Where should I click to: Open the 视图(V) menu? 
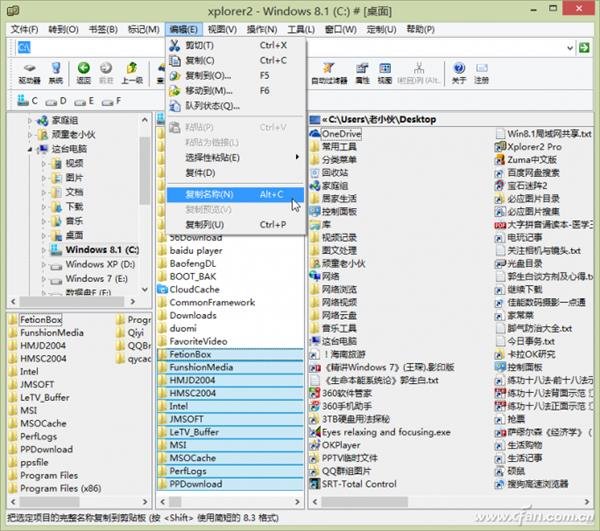click(222, 29)
